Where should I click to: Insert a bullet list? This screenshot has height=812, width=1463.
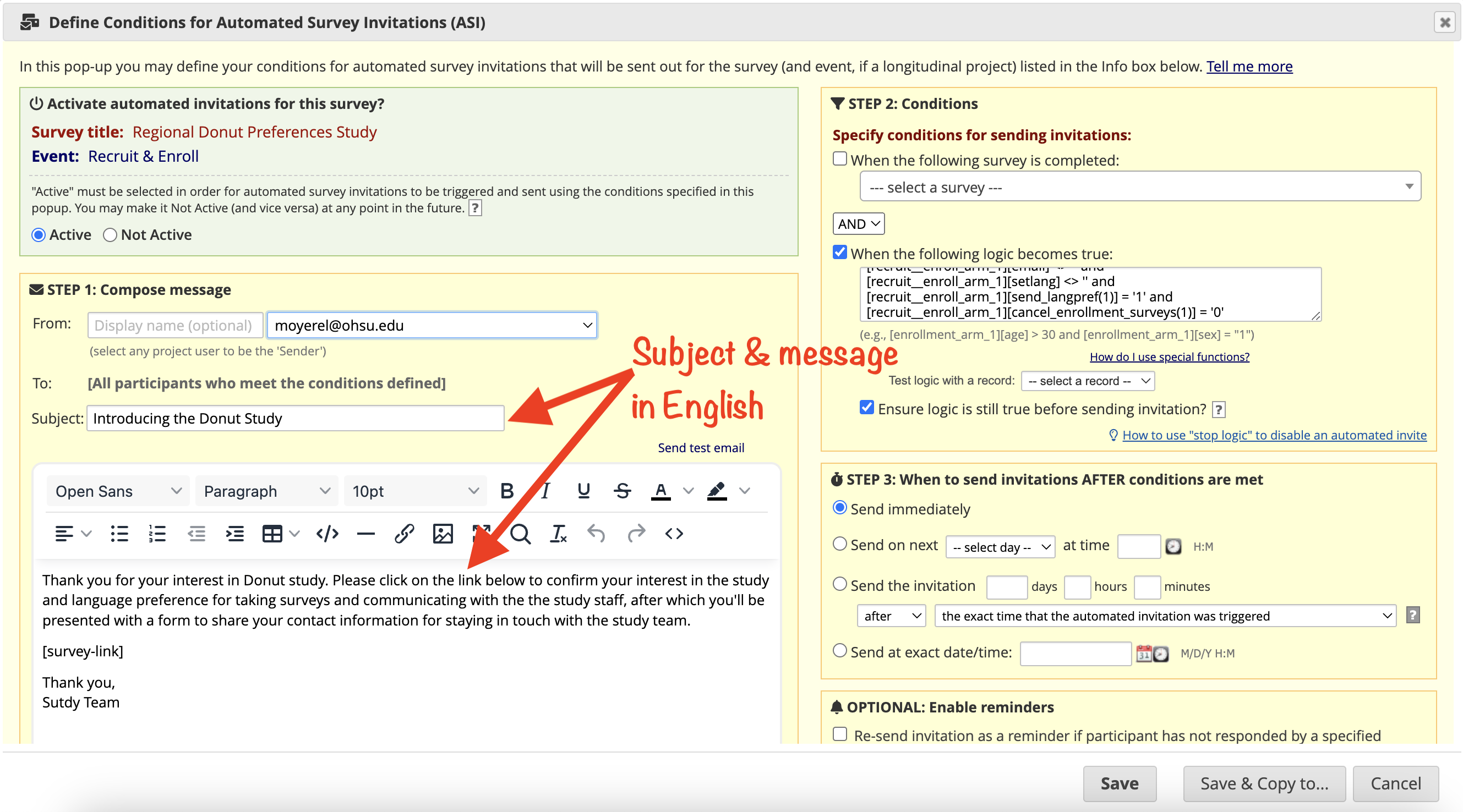(x=119, y=534)
